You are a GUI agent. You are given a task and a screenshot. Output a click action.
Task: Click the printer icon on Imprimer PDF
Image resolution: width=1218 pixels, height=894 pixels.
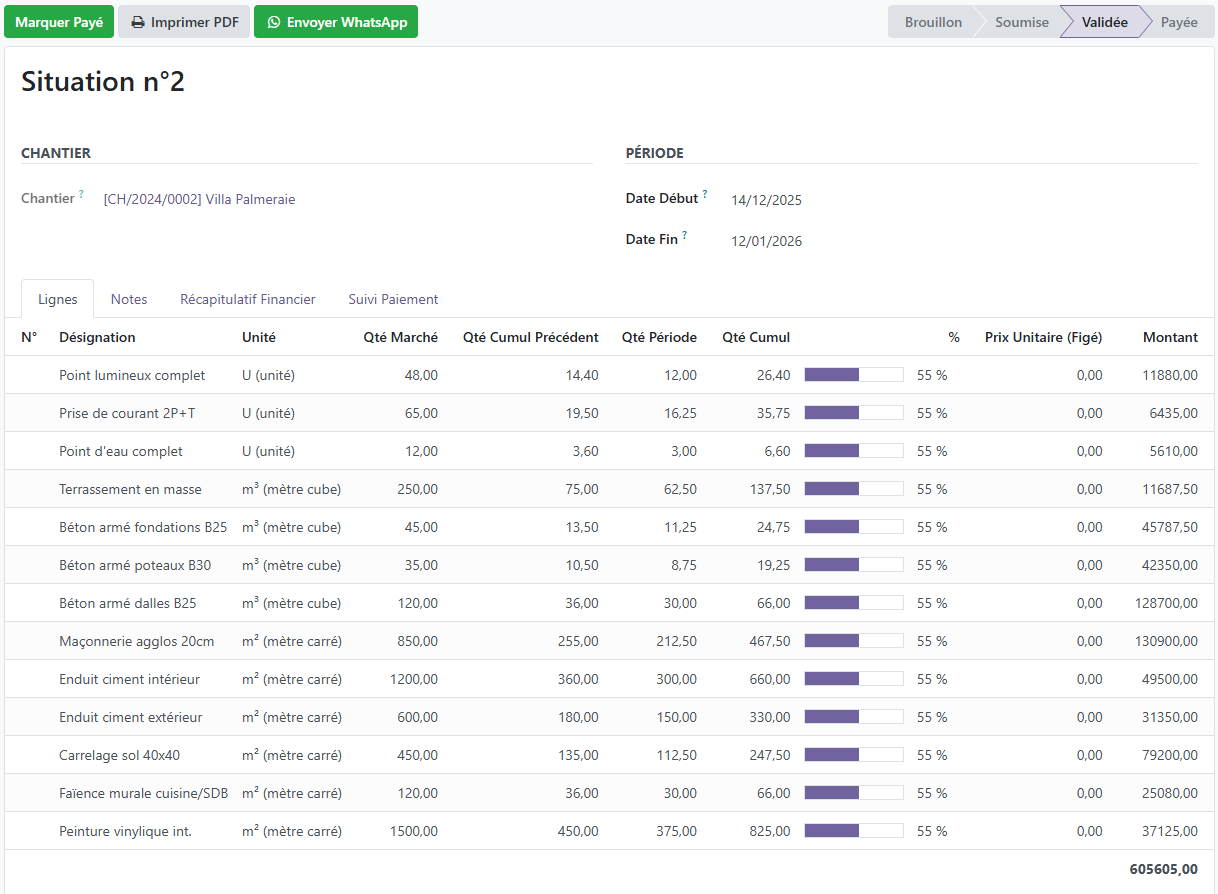(138, 22)
